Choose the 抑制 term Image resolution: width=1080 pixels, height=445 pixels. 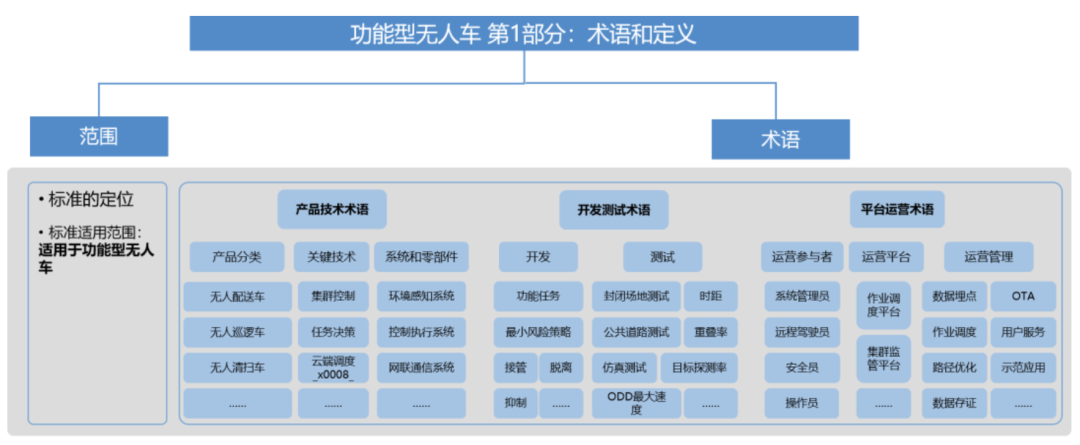(x=515, y=404)
